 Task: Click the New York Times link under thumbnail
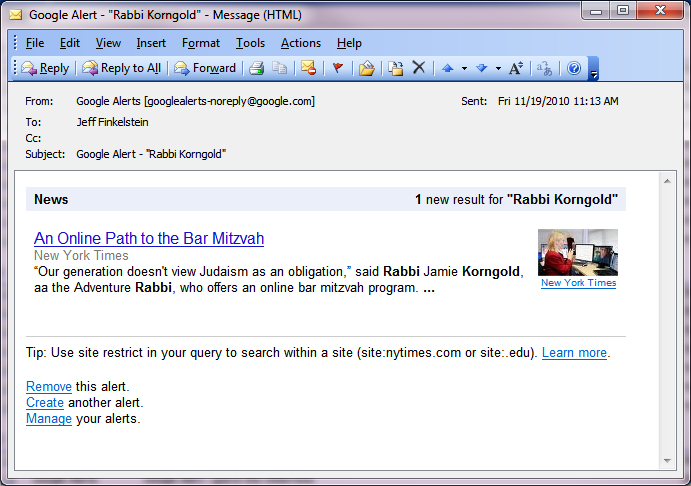tap(578, 283)
